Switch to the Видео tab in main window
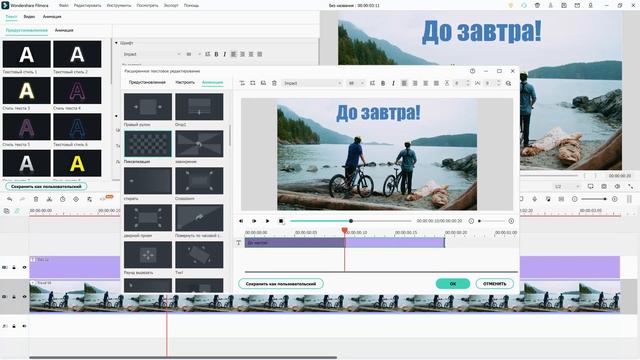Viewport: 640px width, 360px height. click(29, 17)
